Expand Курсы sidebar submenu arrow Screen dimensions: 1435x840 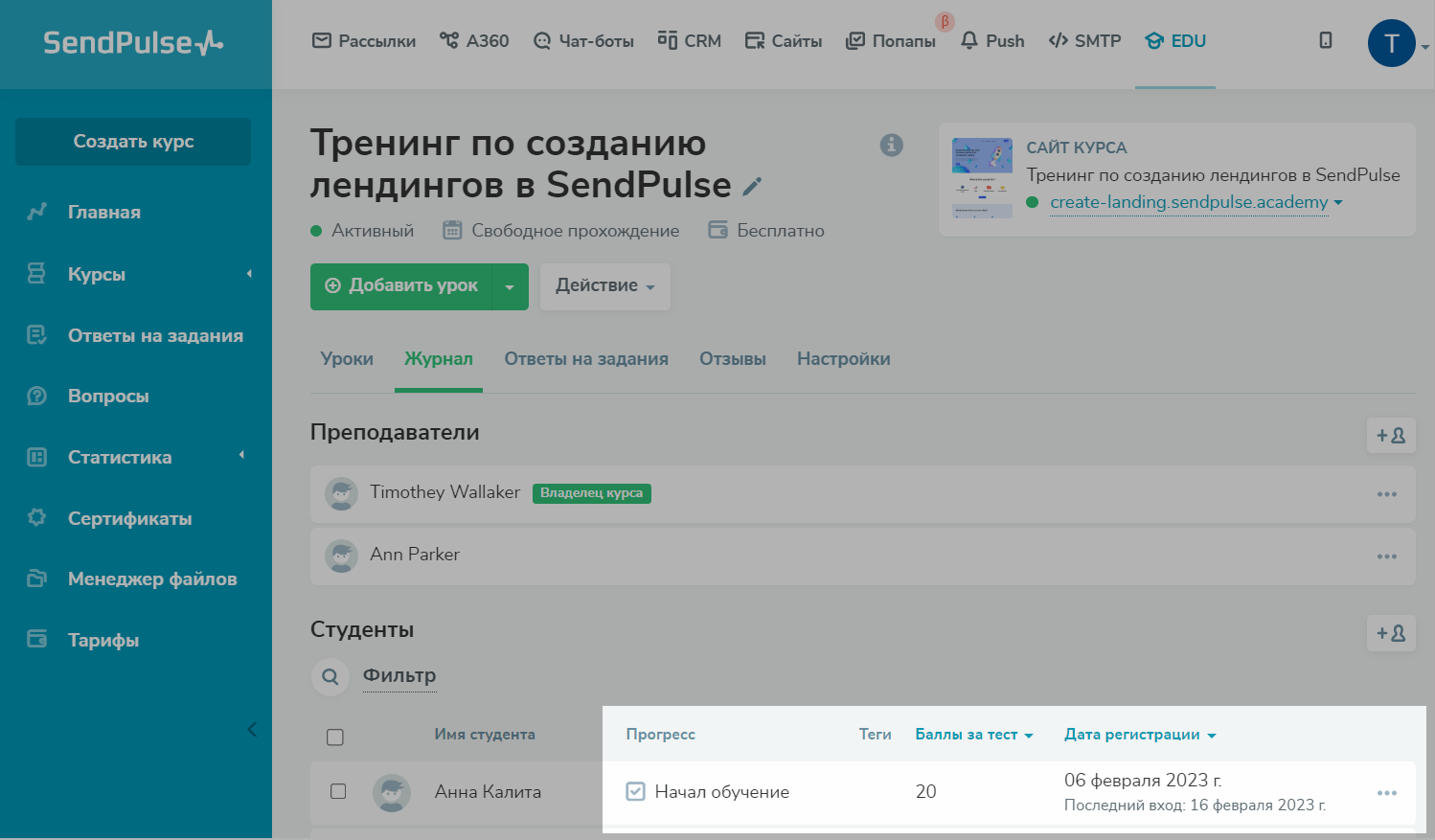click(x=249, y=274)
